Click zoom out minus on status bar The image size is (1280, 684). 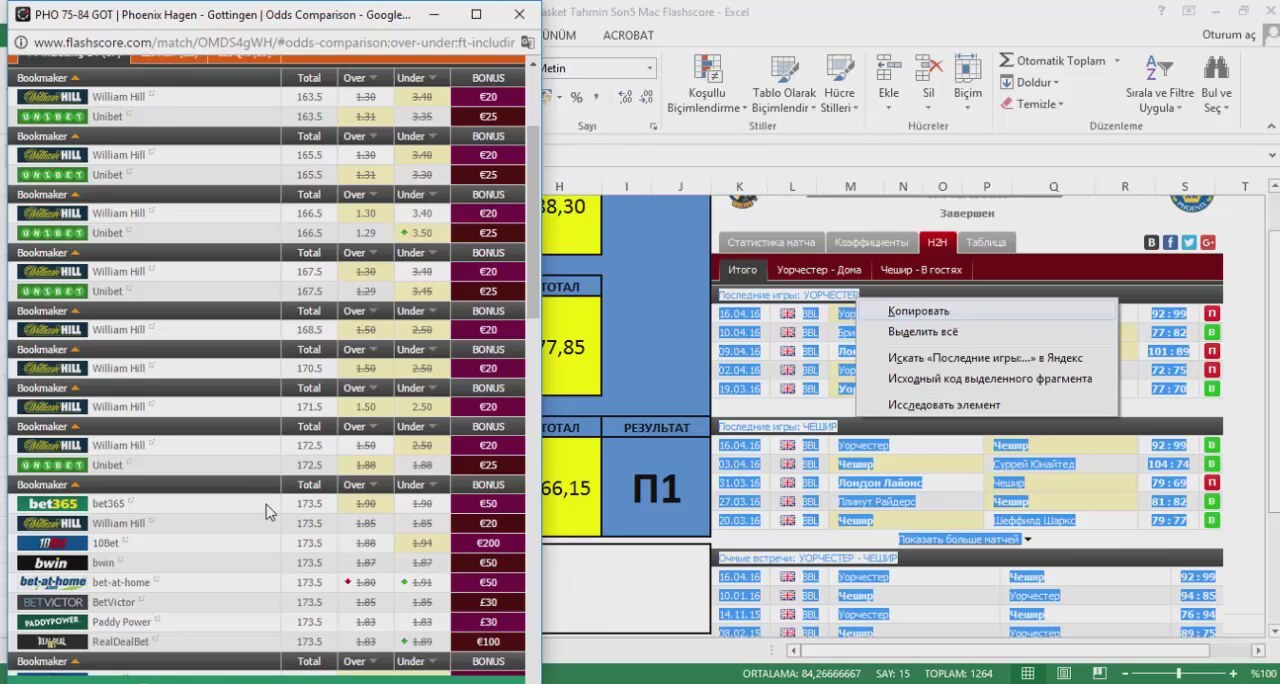(x=1123, y=674)
